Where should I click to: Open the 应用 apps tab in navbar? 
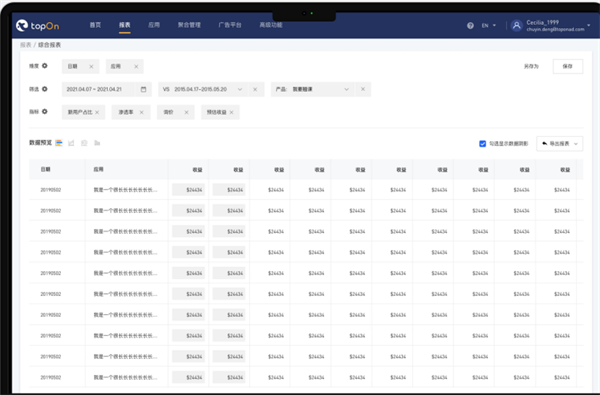[154, 25]
